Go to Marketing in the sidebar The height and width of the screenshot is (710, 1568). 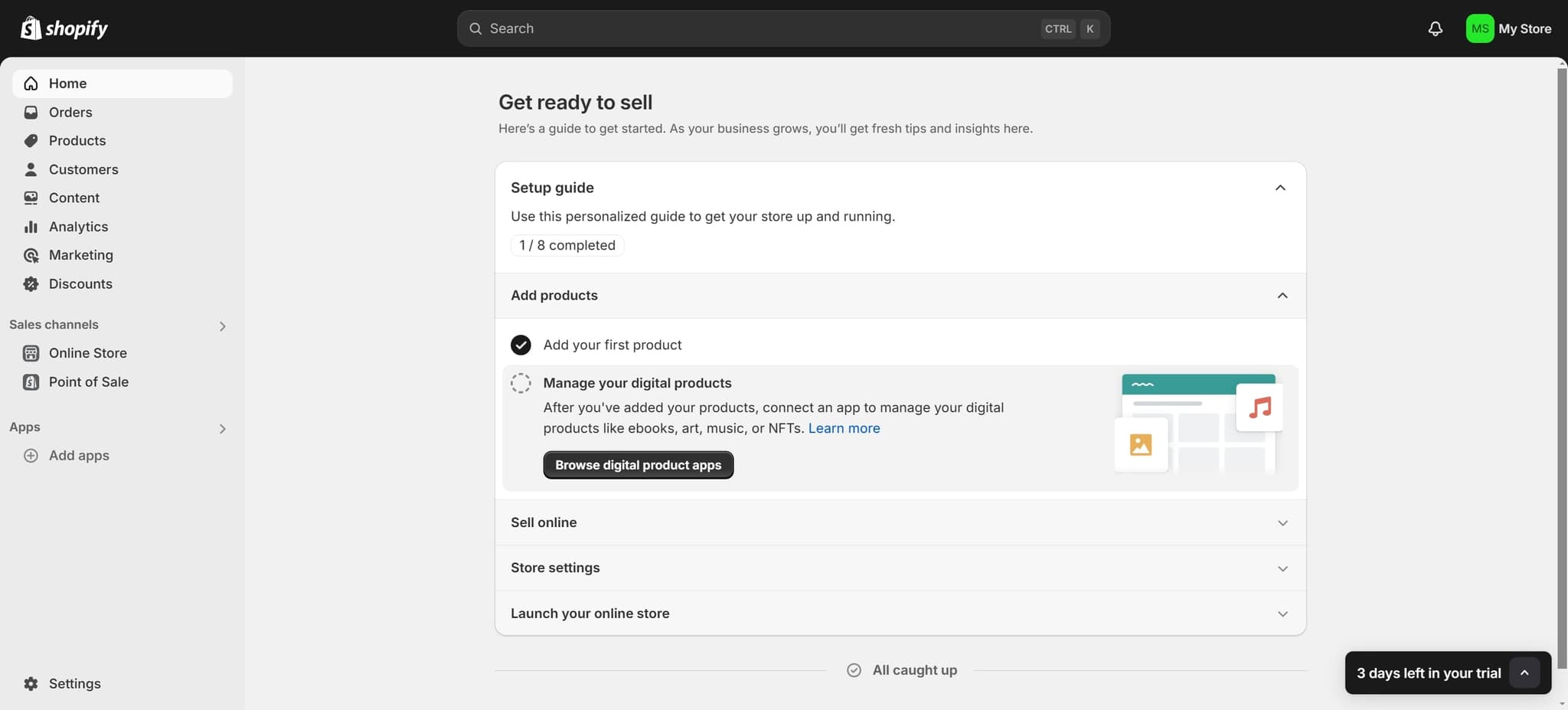tap(81, 255)
